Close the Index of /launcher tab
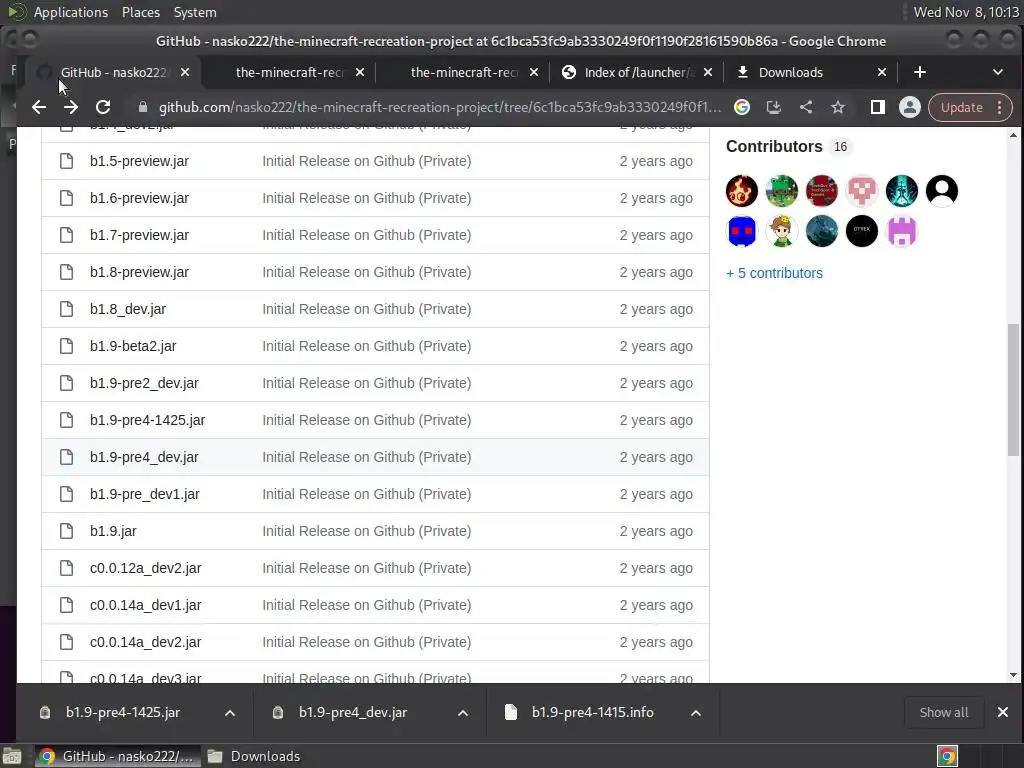This screenshot has width=1024, height=768. coord(708,72)
